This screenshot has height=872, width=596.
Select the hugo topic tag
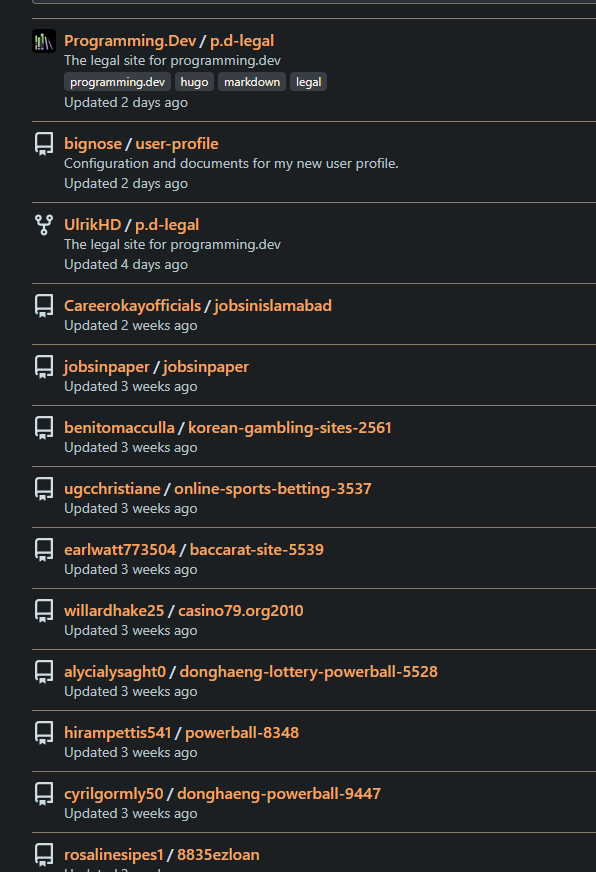point(194,82)
